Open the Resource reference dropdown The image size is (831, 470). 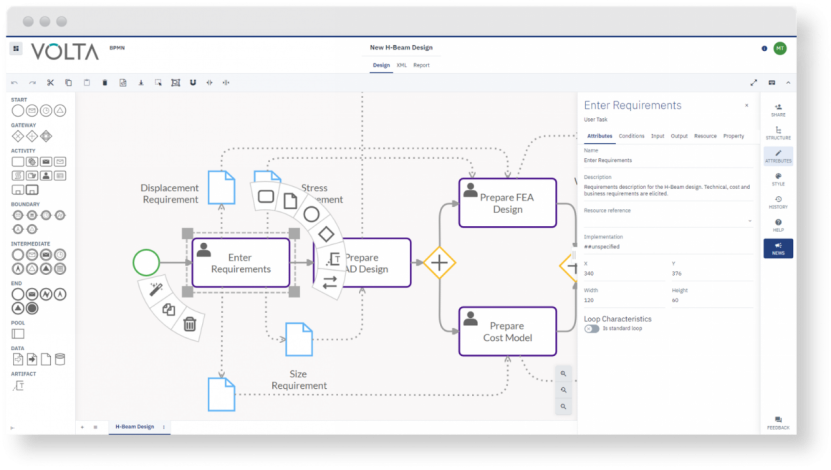[668, 220]
